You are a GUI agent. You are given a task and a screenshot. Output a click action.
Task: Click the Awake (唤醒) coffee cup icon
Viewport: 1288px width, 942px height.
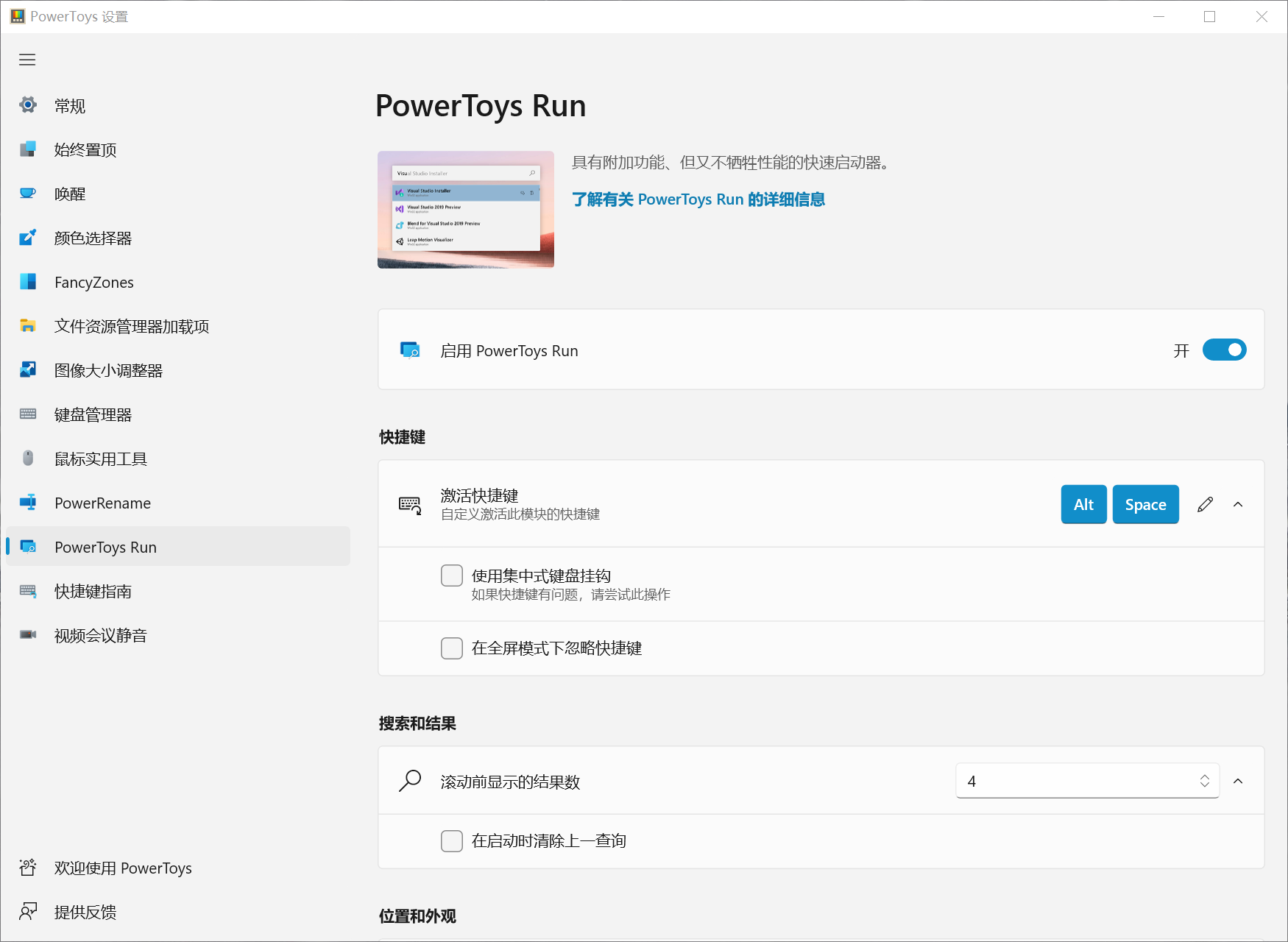click(28, 194)
